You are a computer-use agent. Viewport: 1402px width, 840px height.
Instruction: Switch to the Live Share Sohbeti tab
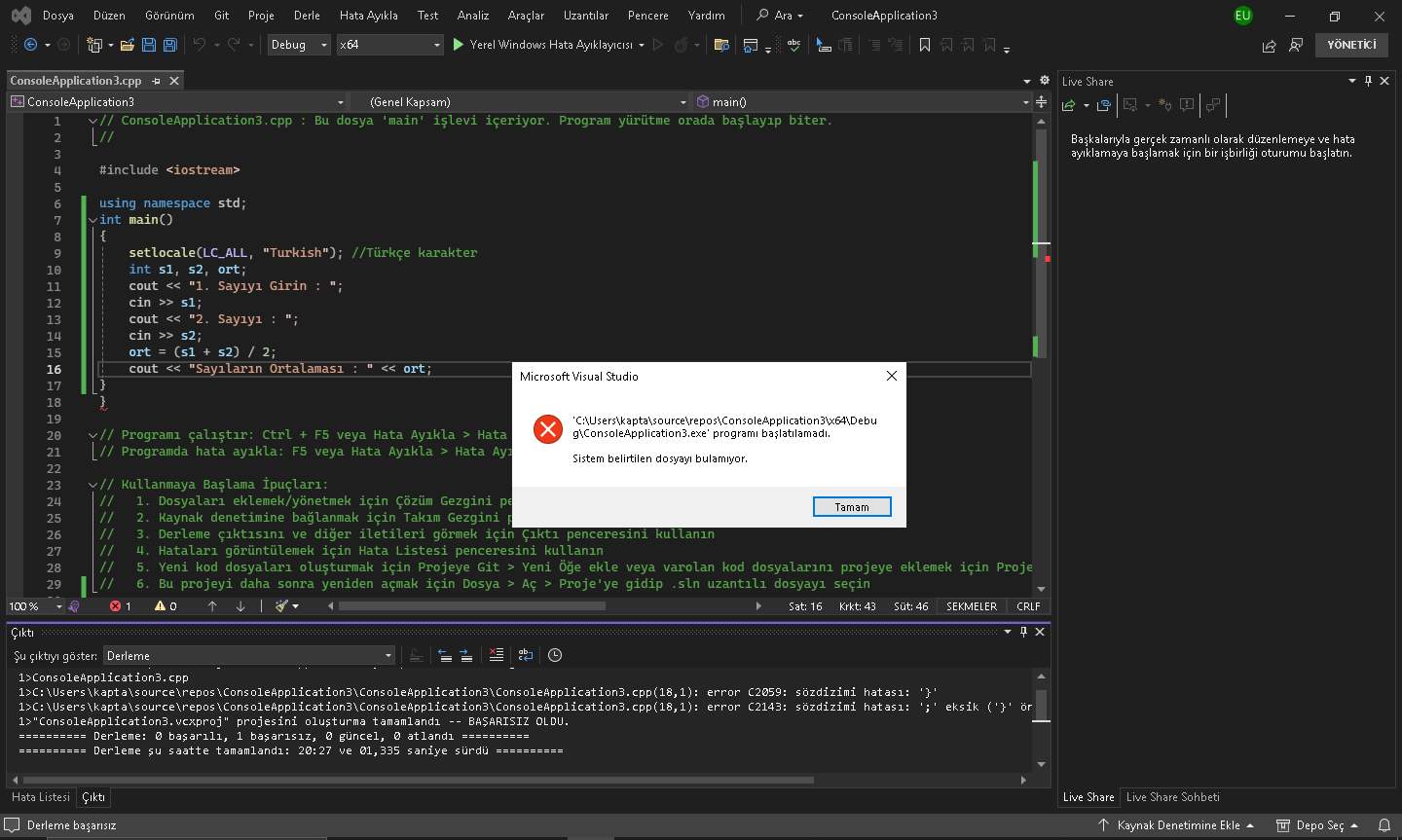tap(1173, 797)
